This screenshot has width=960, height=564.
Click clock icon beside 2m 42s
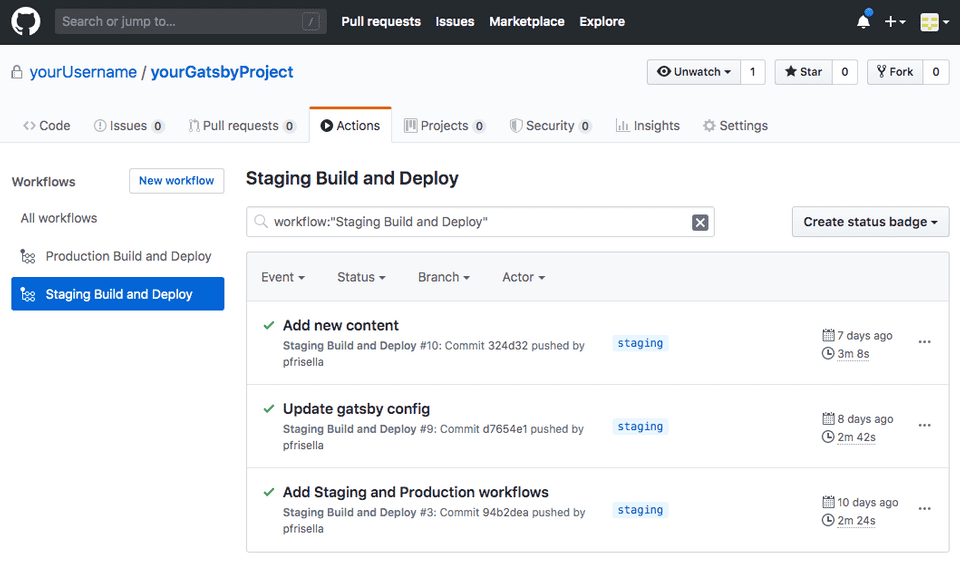coord(828,437)
